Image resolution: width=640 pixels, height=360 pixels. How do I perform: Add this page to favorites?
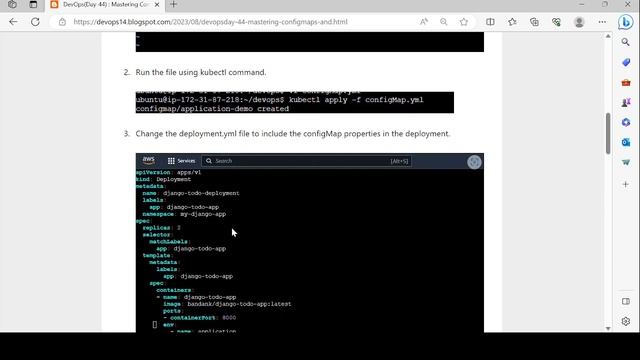pyautogui.click(x=464, y=22)
